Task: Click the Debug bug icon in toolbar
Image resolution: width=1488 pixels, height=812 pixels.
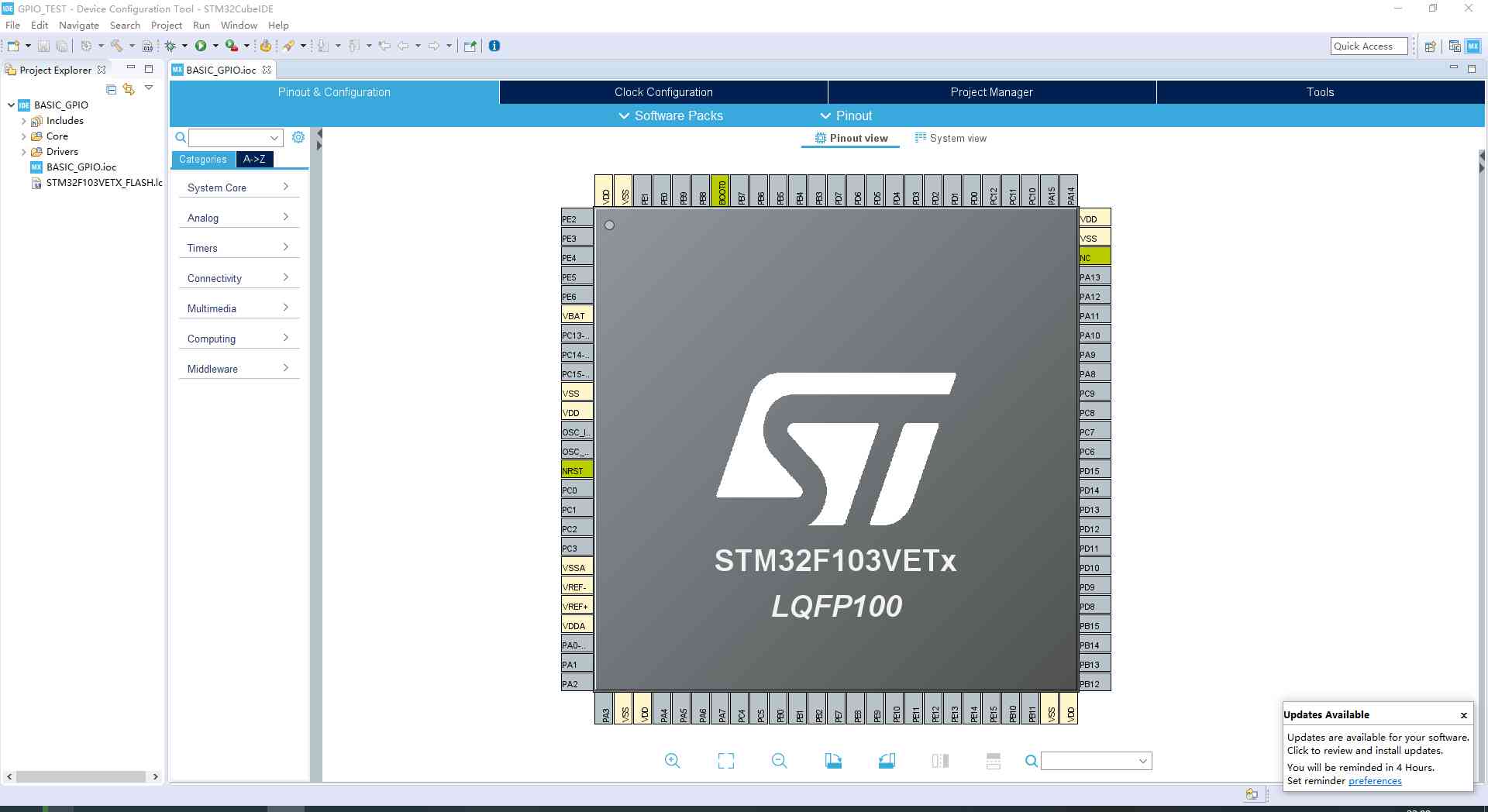Action: coord(170,46)
